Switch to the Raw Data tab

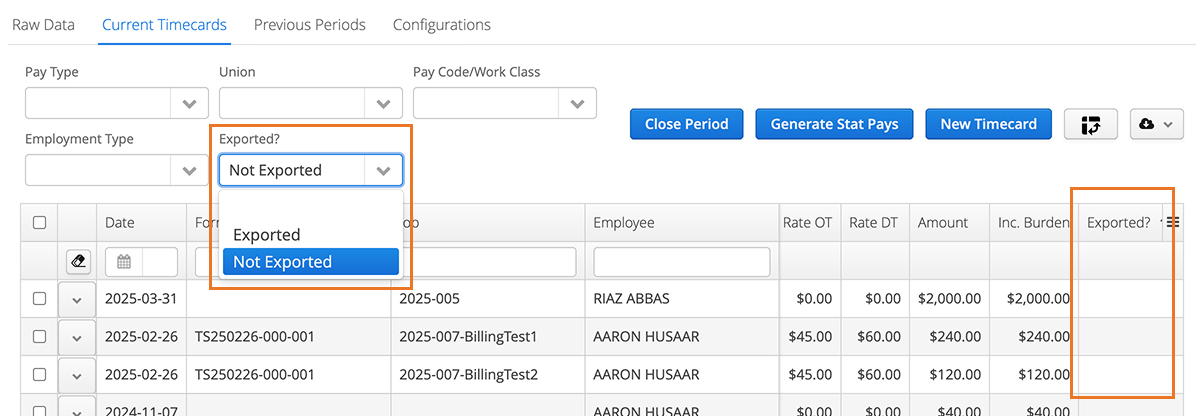(44, 24)
